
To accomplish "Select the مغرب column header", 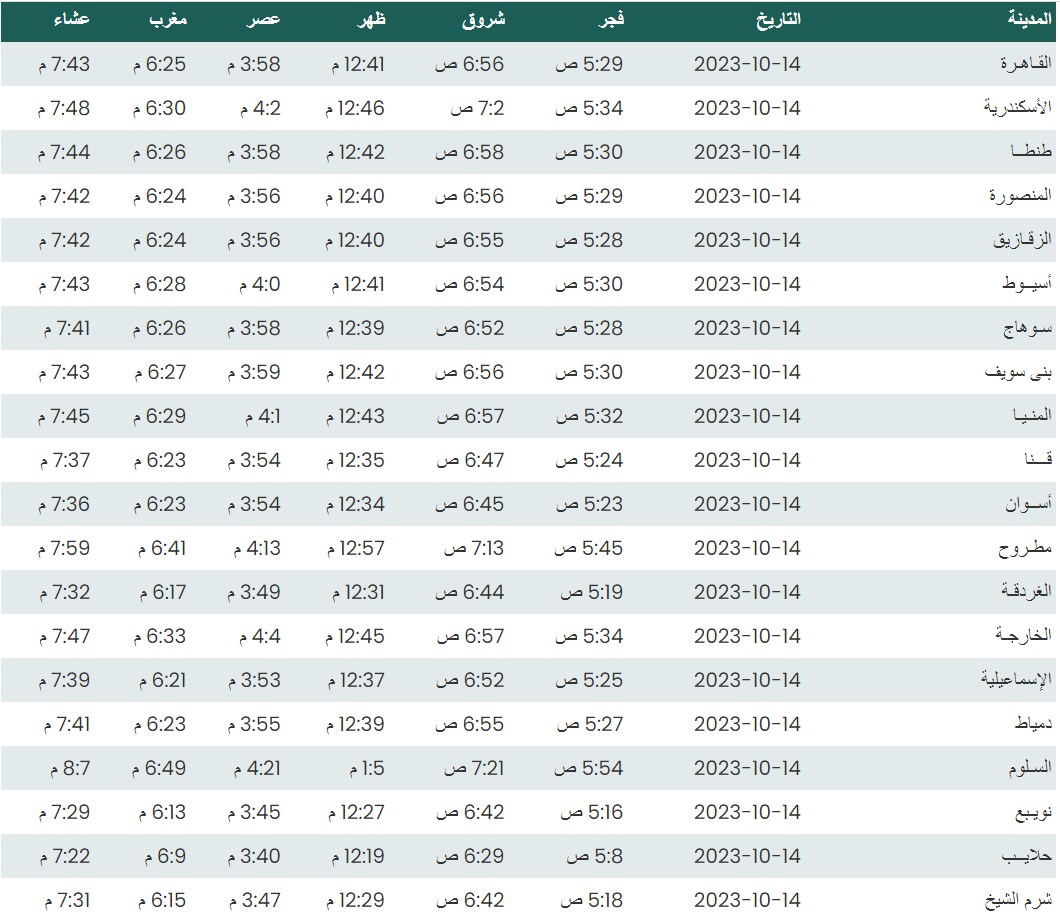I will (166, 19).
